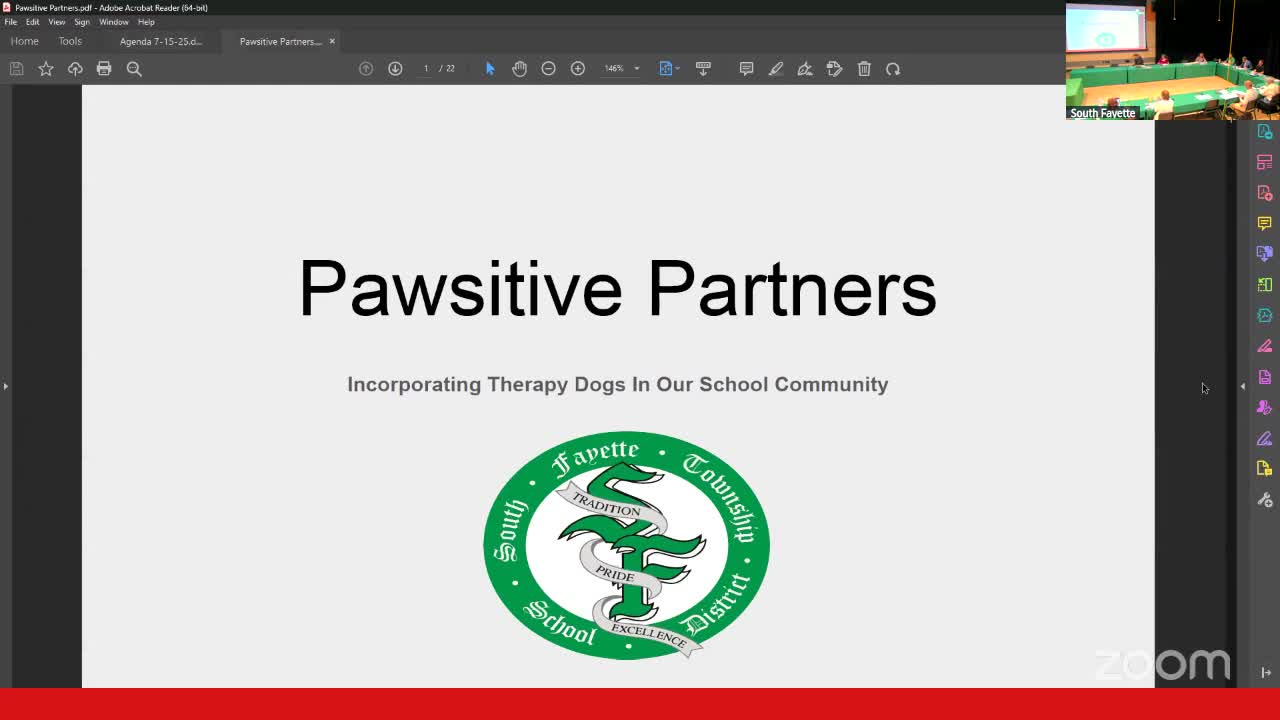1280x720 pixels.
Task: Go to the next page arrow
Action: (395, 69)
